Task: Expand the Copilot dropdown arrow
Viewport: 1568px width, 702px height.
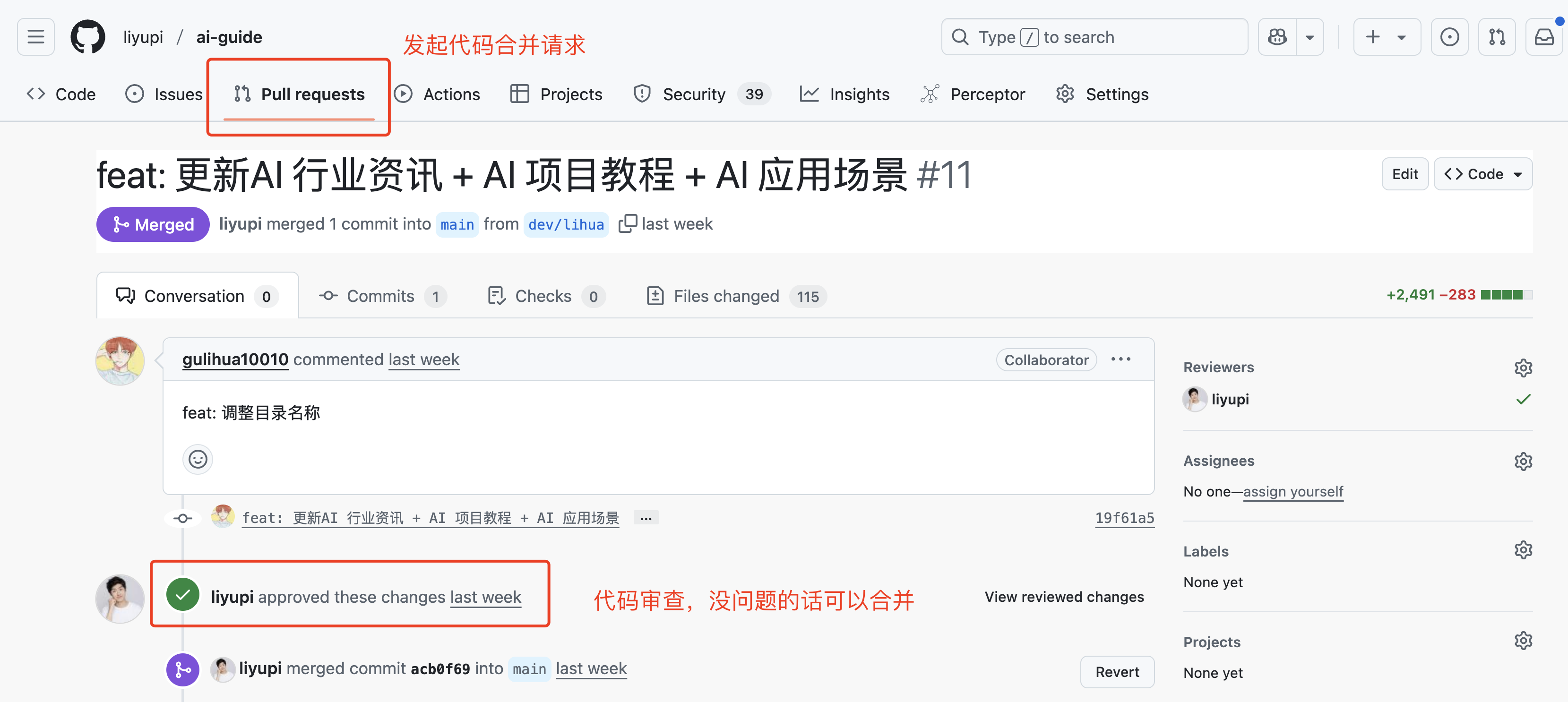Action: click(1310, 37)
